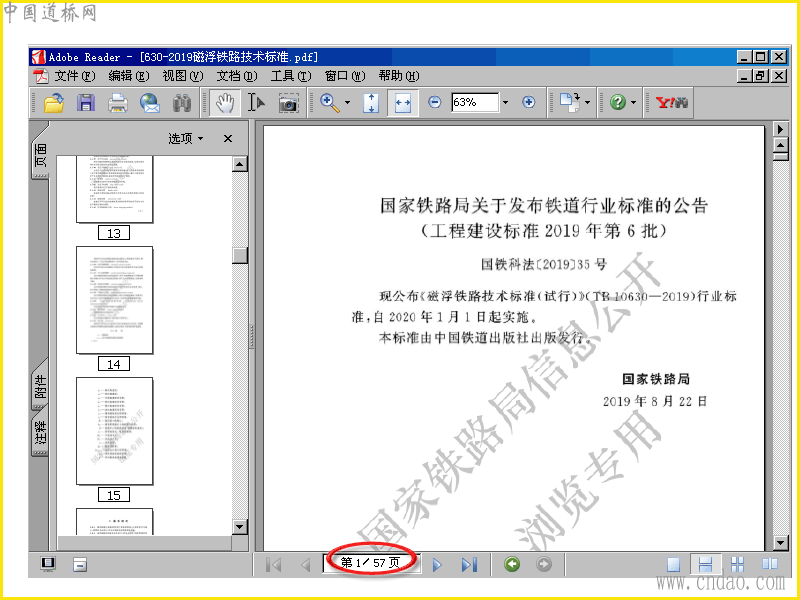Toggle Fit Width view
Image resolution: width=800 pixels, height=600 pixels.
click(x=403, y=103)
